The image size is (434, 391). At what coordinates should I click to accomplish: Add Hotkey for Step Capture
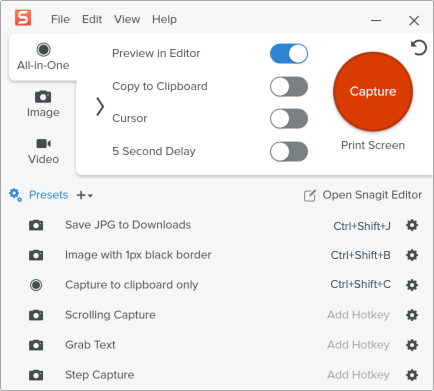tap(358, 375)
